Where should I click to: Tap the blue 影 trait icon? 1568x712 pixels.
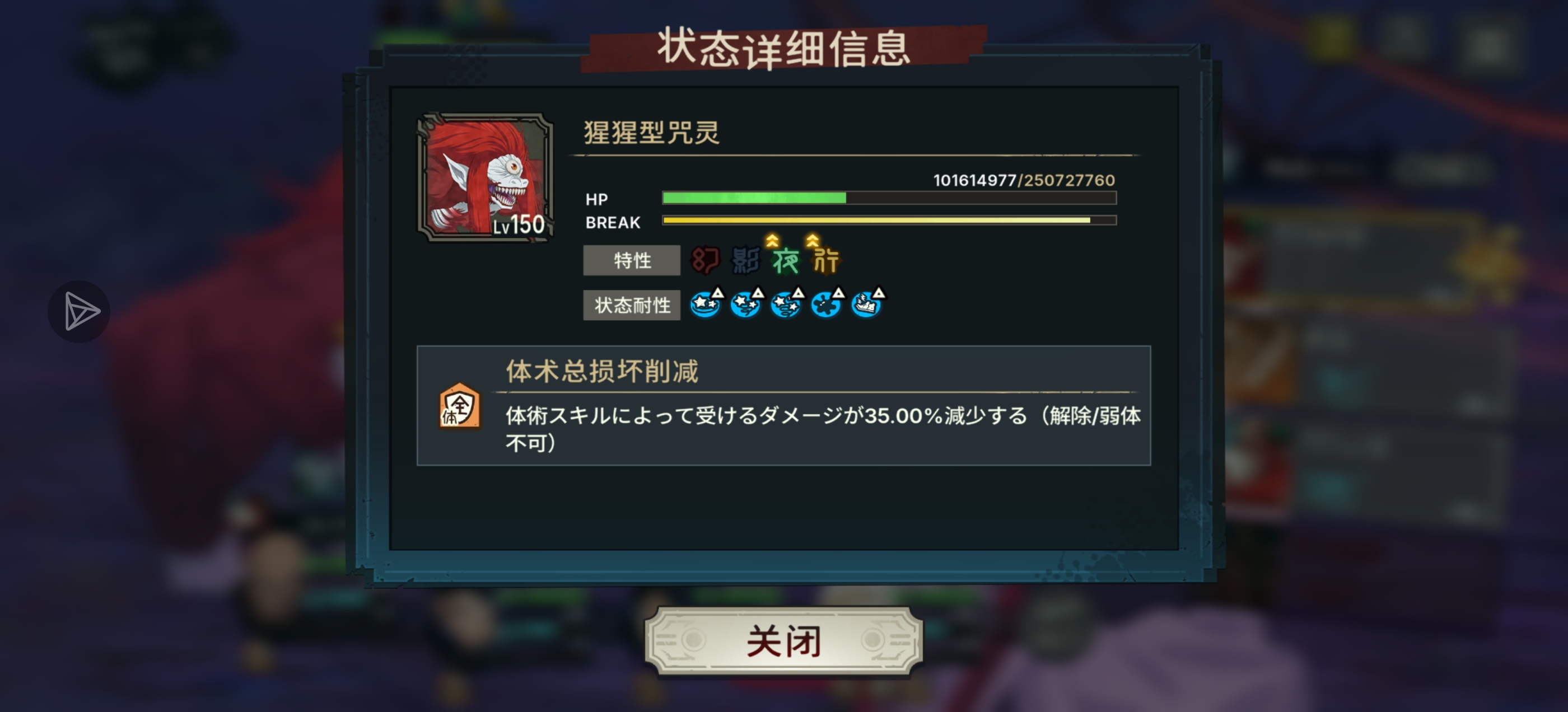746,260
